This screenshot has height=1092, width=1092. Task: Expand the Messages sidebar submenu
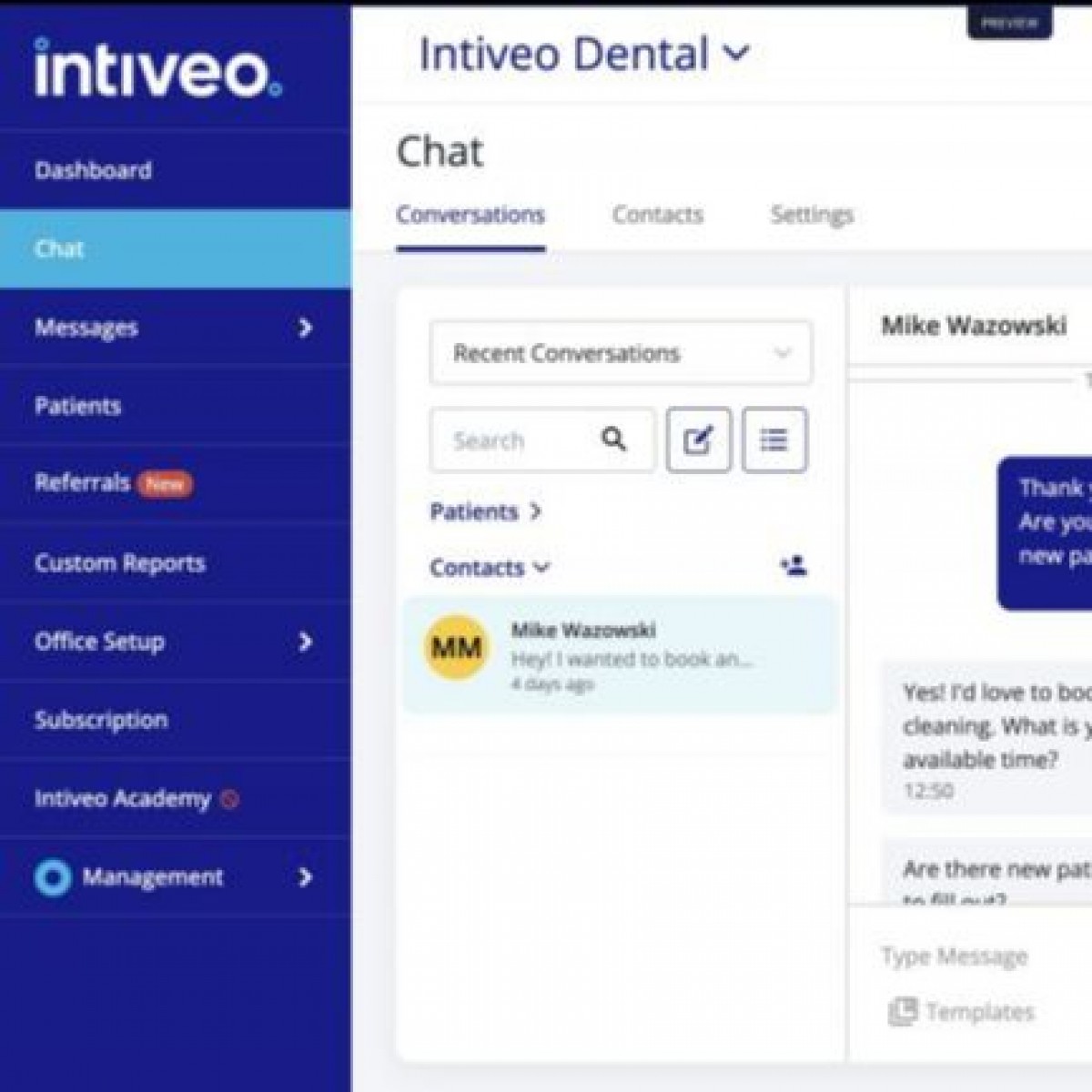(x=305, y=328)
